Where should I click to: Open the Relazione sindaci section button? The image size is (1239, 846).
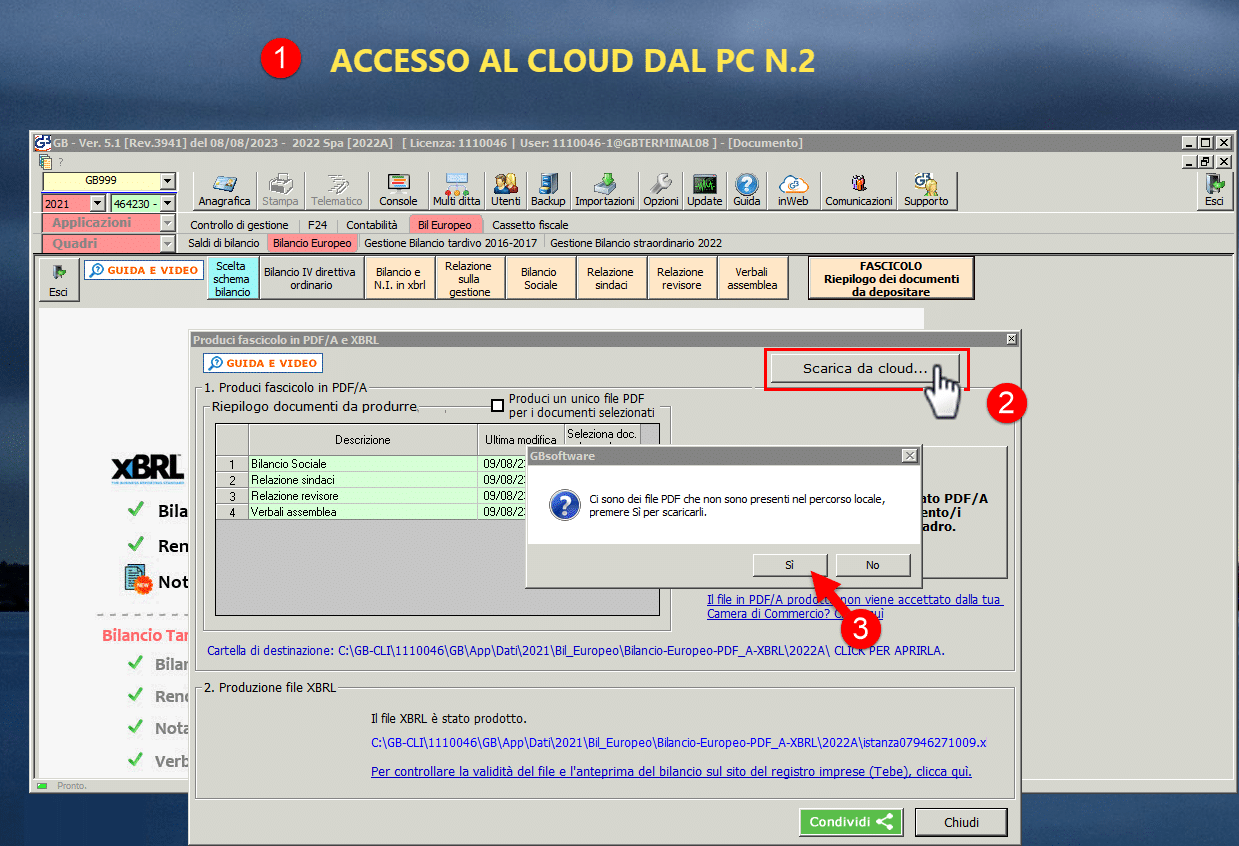610,278
